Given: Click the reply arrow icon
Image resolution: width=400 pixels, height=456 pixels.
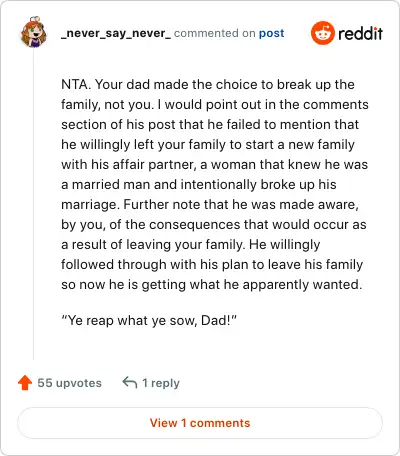Looking at the screenshot, I should pyautogui.click(x=130, y=383).
